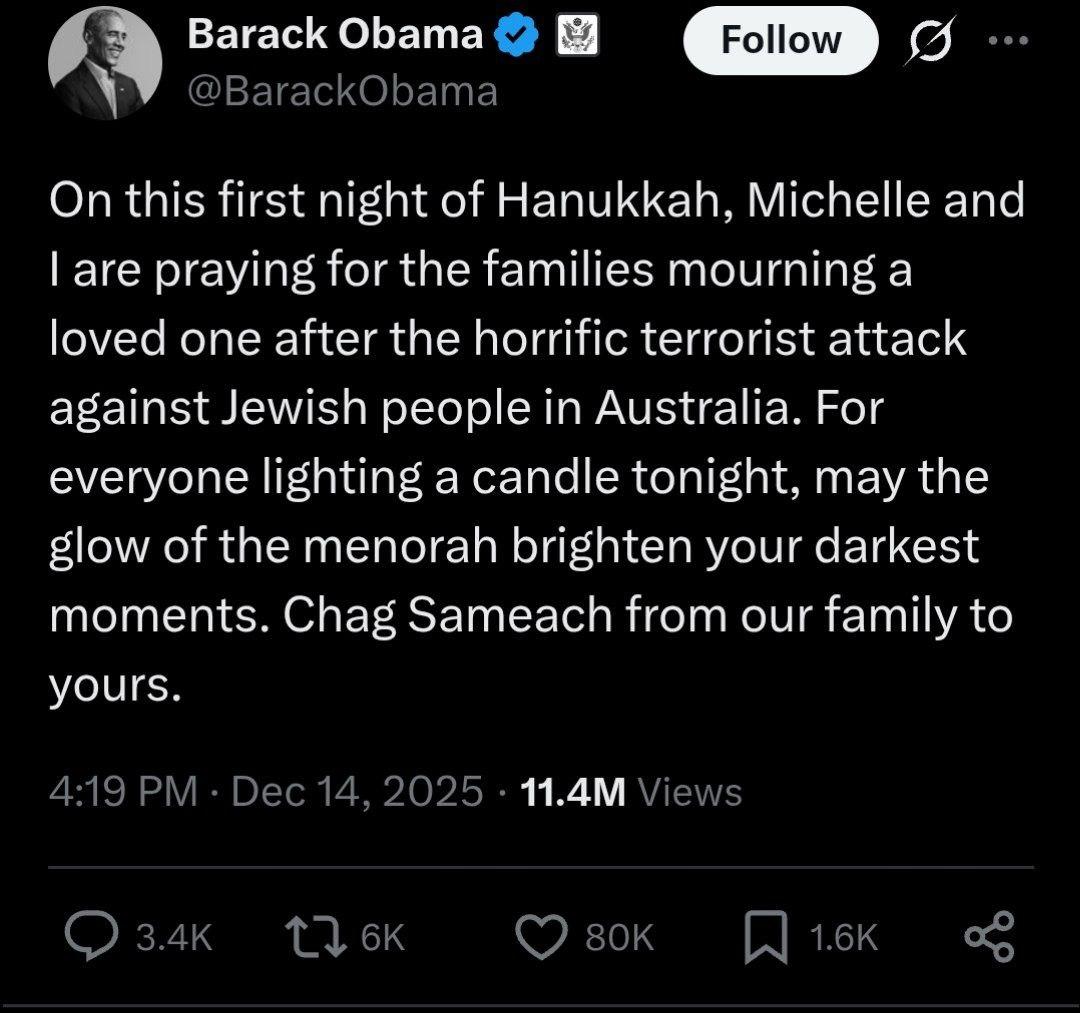Click the blue verified checkmark badge
1080x1013 pixels.
pyautogui.click(x=520, y=37)
